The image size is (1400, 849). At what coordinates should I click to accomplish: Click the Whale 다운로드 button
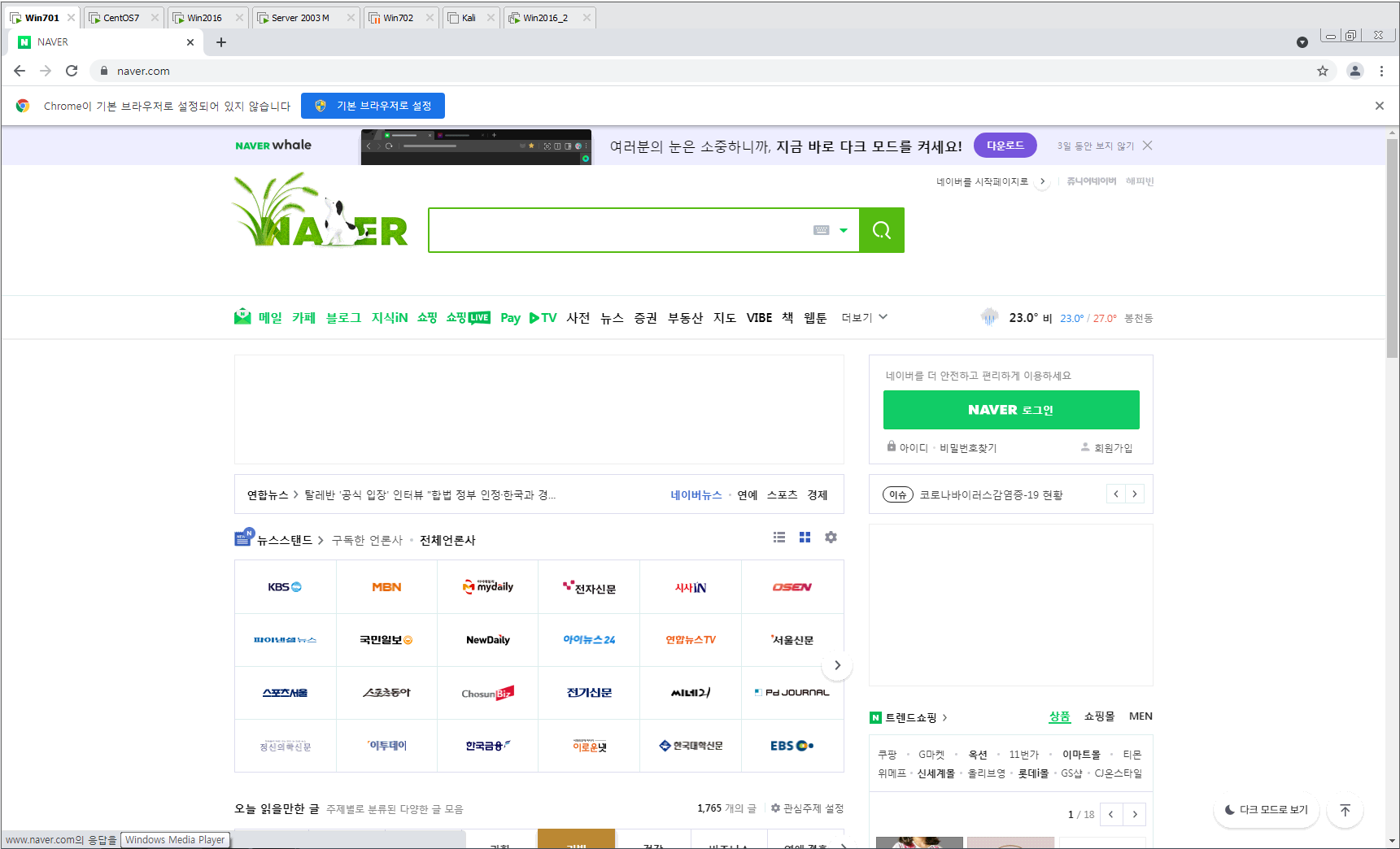click(1005, 146)
